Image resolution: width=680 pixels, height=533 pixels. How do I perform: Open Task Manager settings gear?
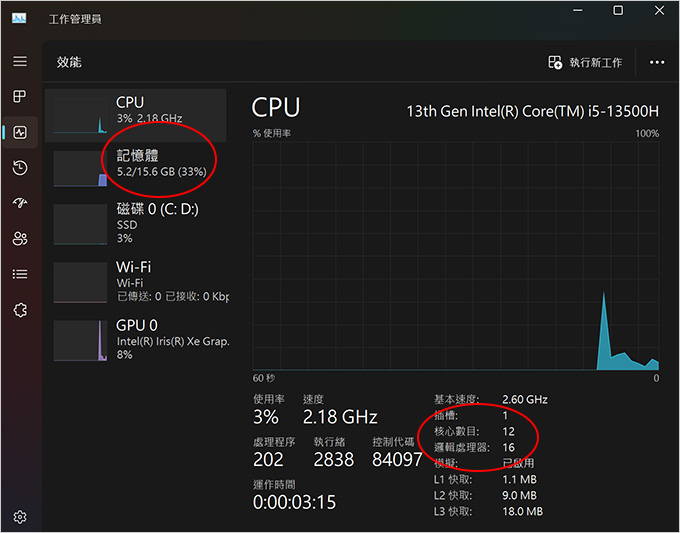point(20,517)
